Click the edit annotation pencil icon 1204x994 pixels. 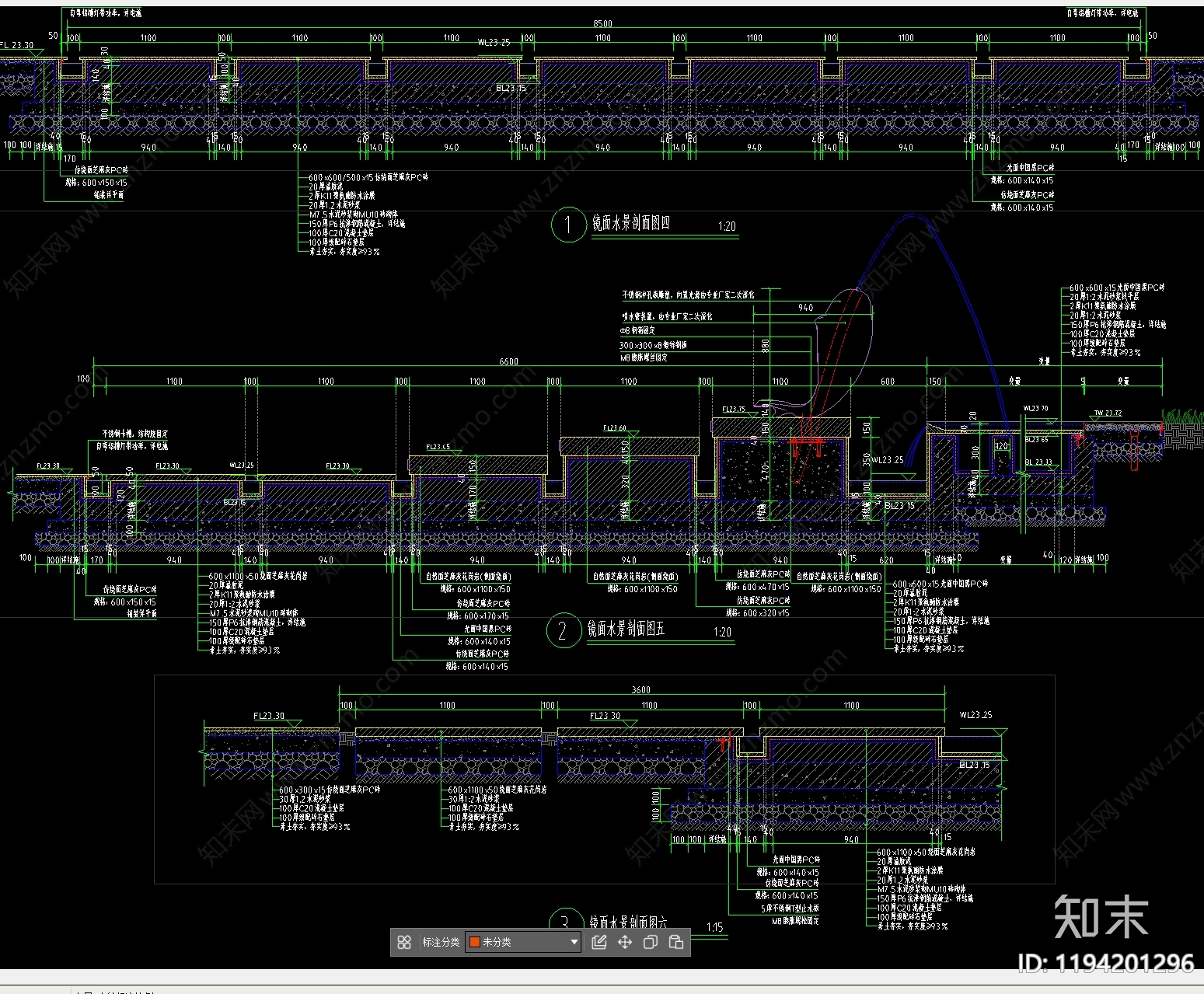pos(599,942)
